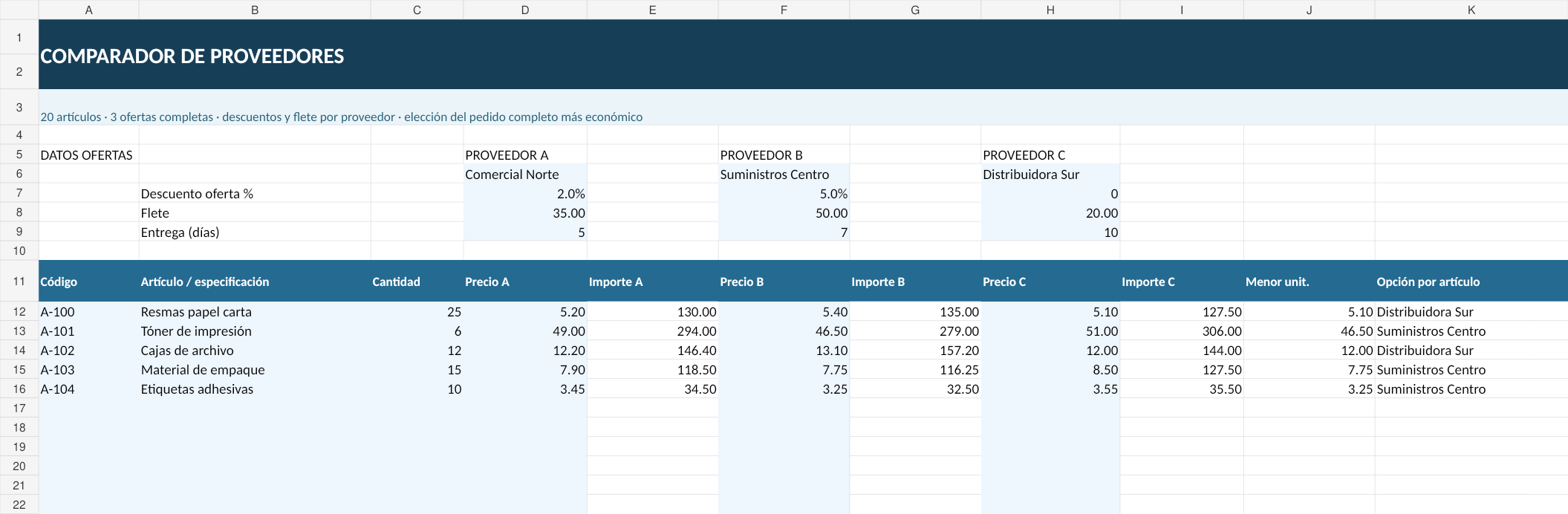This screenshot has height=514, width=1568.
Task: Click the PROVEEDOR A heading cell
Action: tap(525, 154)
